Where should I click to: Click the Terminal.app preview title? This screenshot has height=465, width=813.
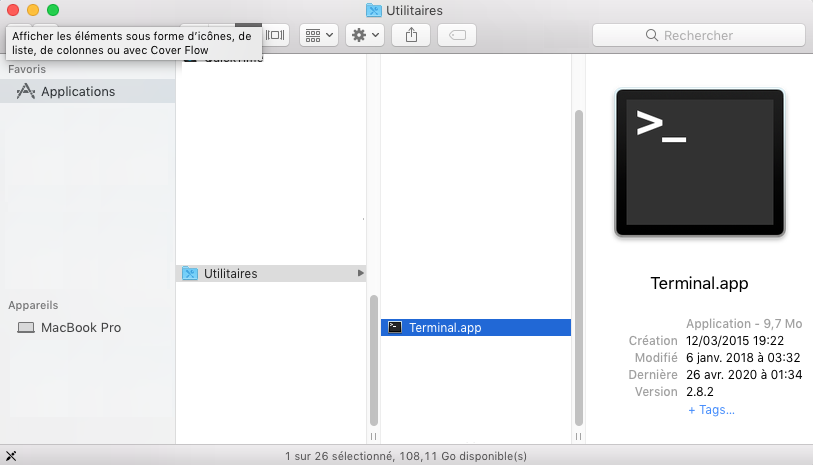(699, 284)
